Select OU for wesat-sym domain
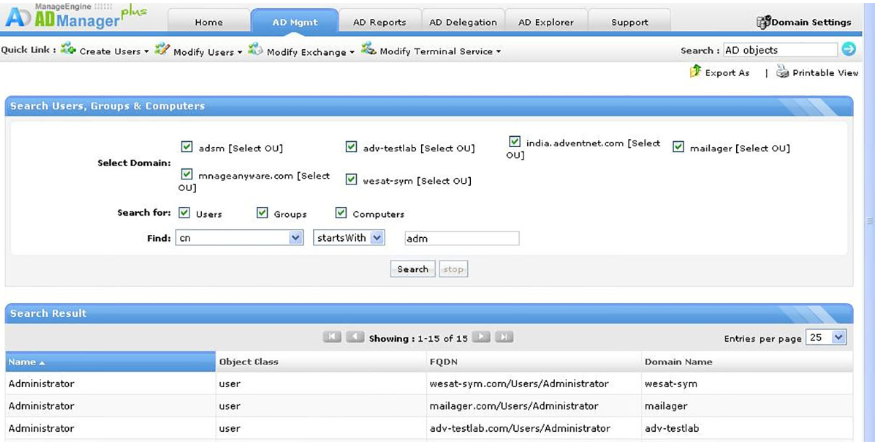Image resolution: width=876 pixels, height=447 pixels. point(444,181)
